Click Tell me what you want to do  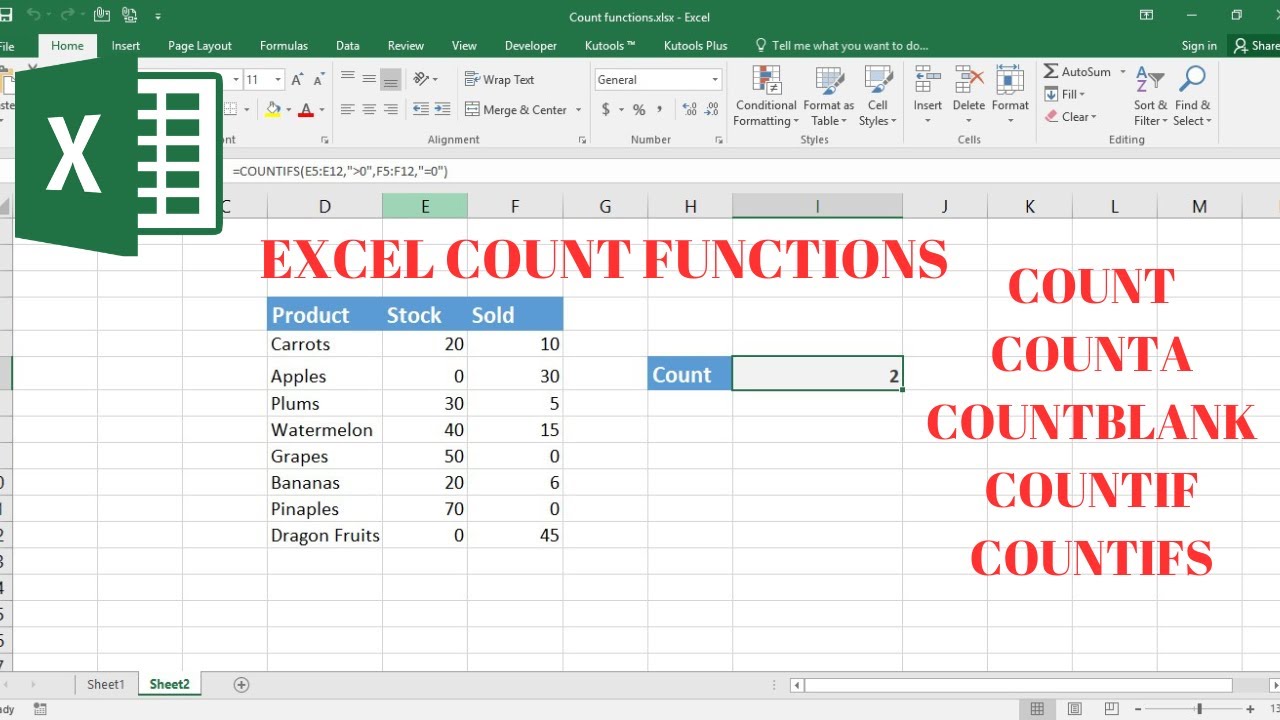tap(841, 46)
